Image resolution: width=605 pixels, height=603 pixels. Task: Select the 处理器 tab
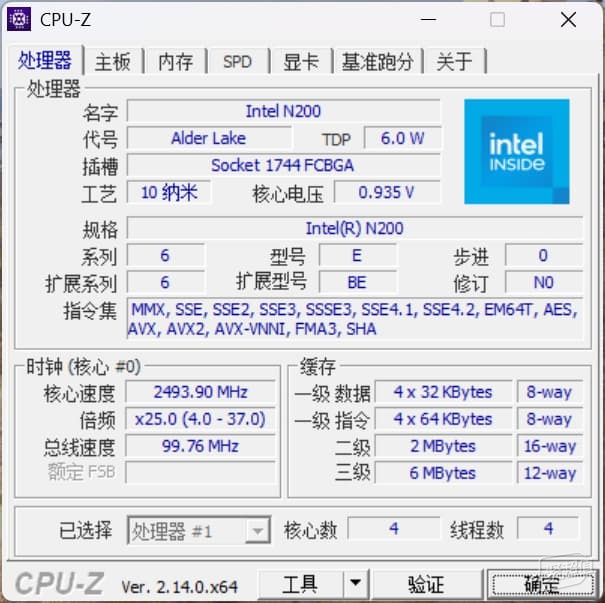click(44, 60)
